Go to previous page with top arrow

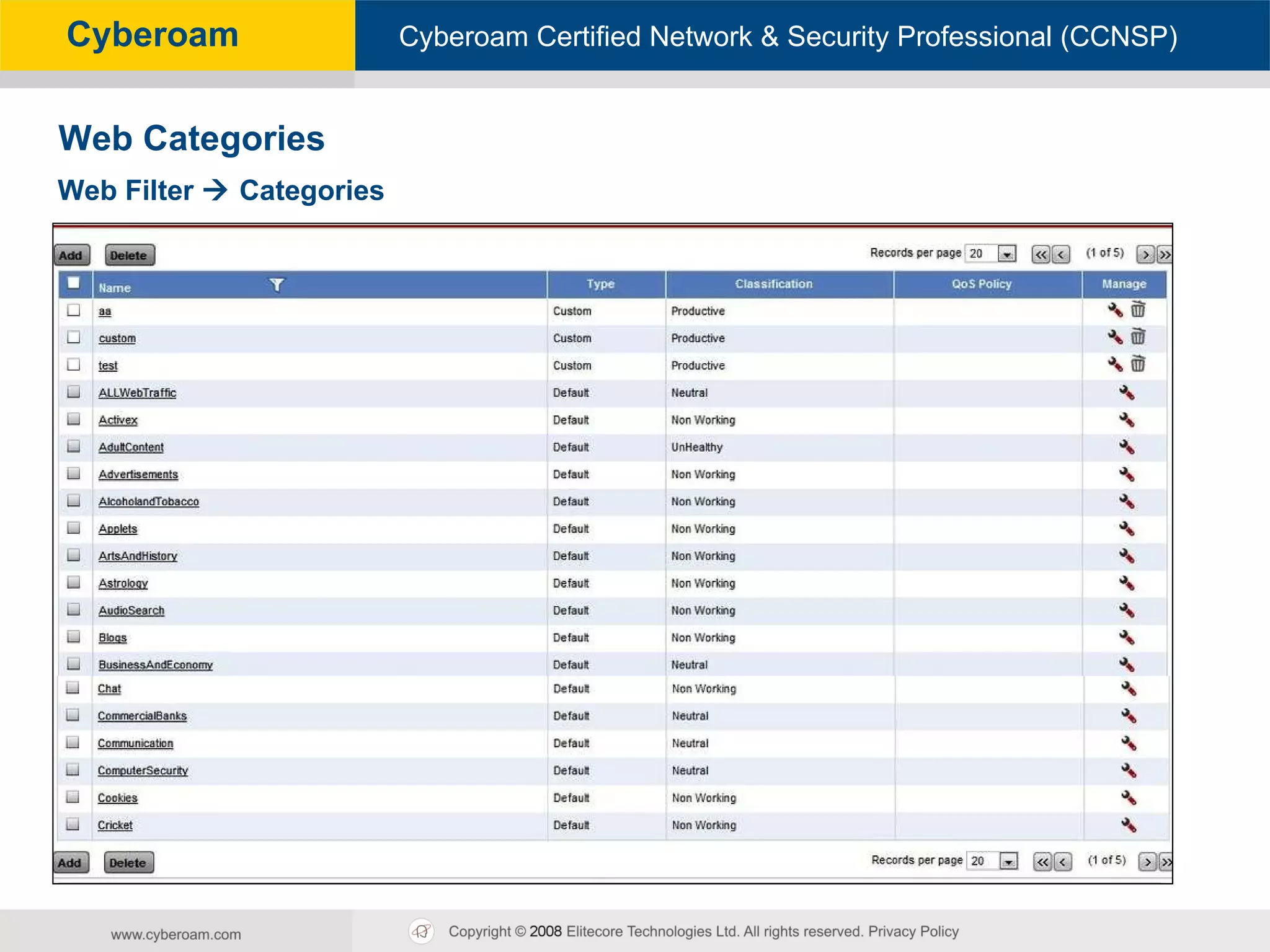click(1061, 255)
